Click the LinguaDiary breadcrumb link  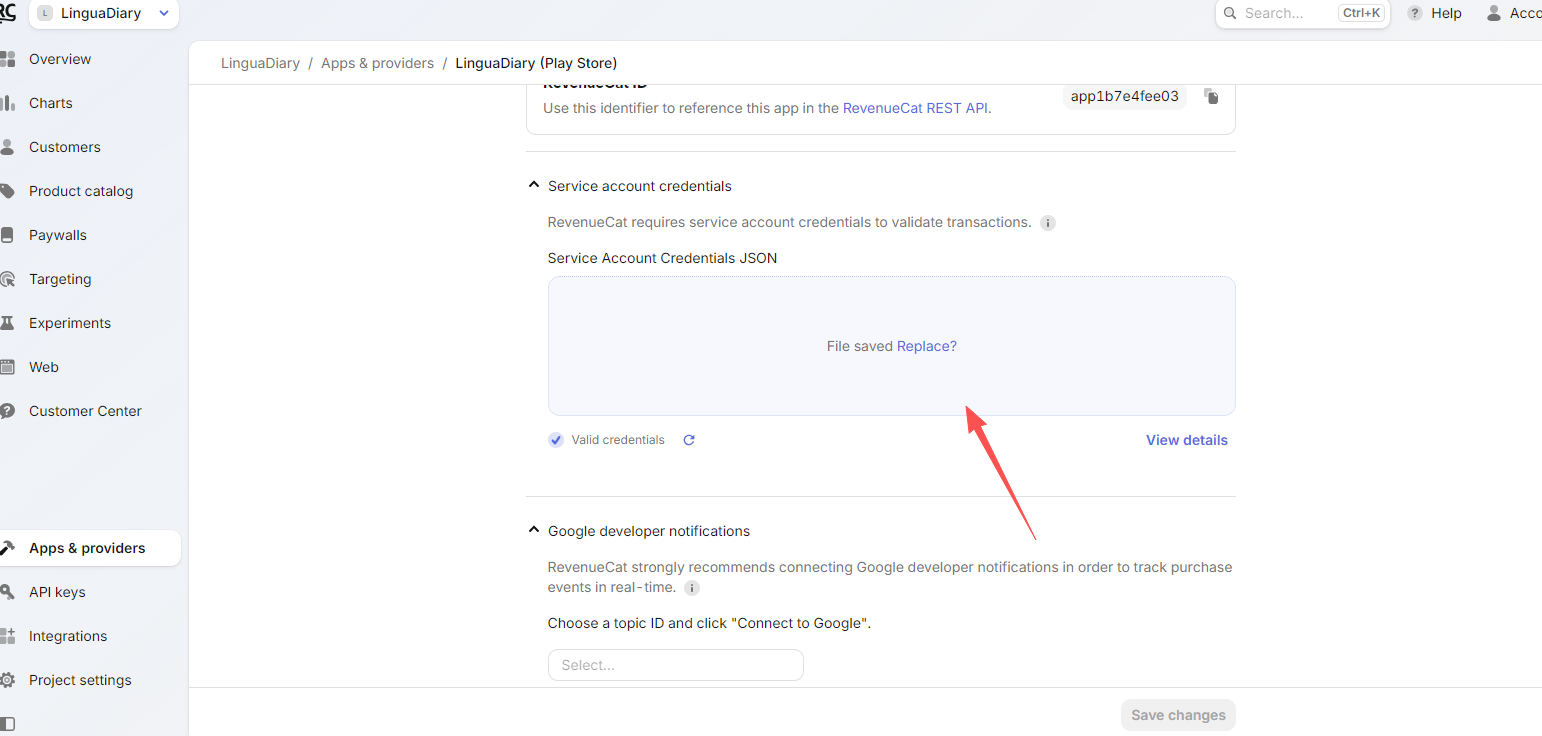pos(260,63)
